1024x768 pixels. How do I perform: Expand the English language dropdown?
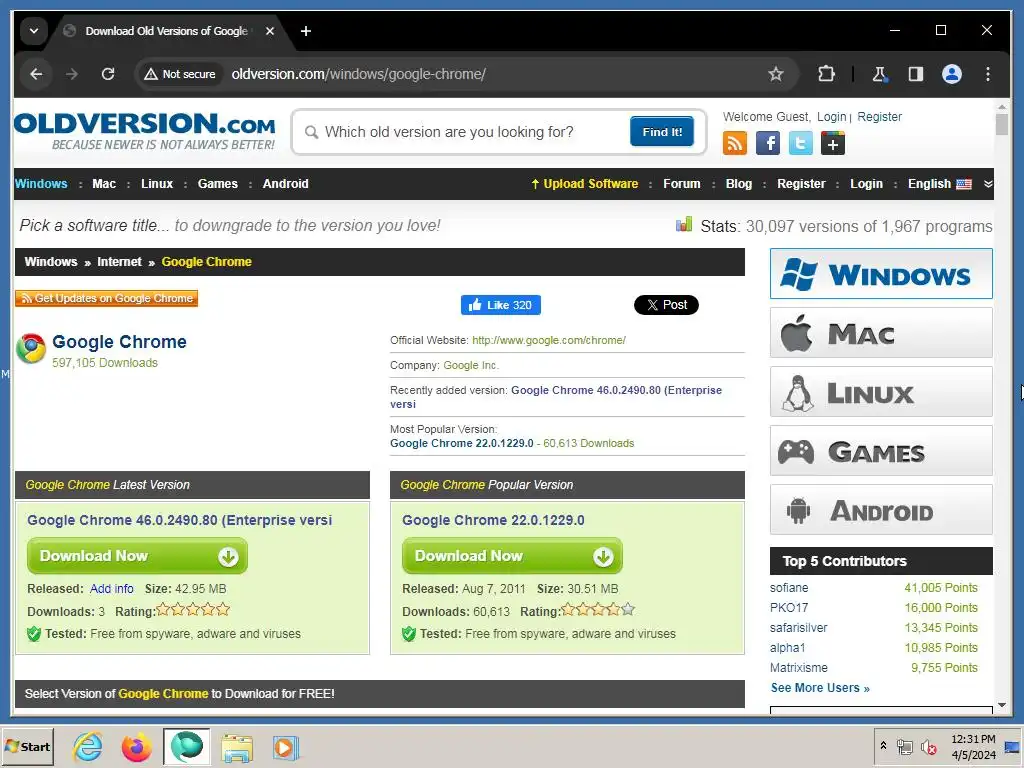pos(939,184)
